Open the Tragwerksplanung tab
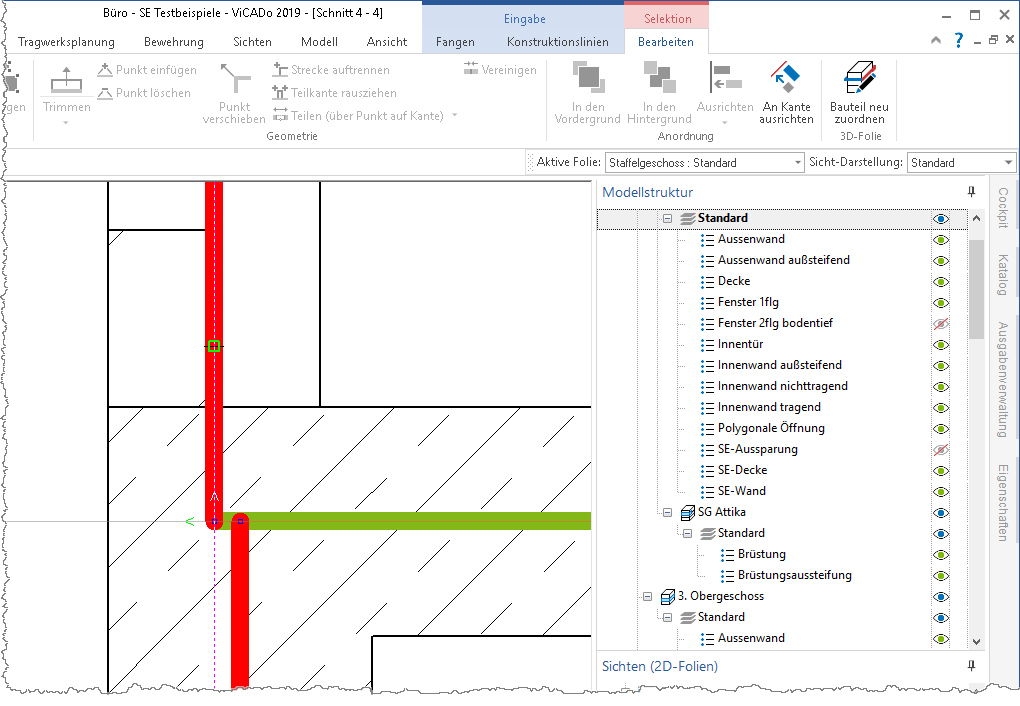Image resolution: width=1020 pixels, height=706 pixels. click(66, 42)
